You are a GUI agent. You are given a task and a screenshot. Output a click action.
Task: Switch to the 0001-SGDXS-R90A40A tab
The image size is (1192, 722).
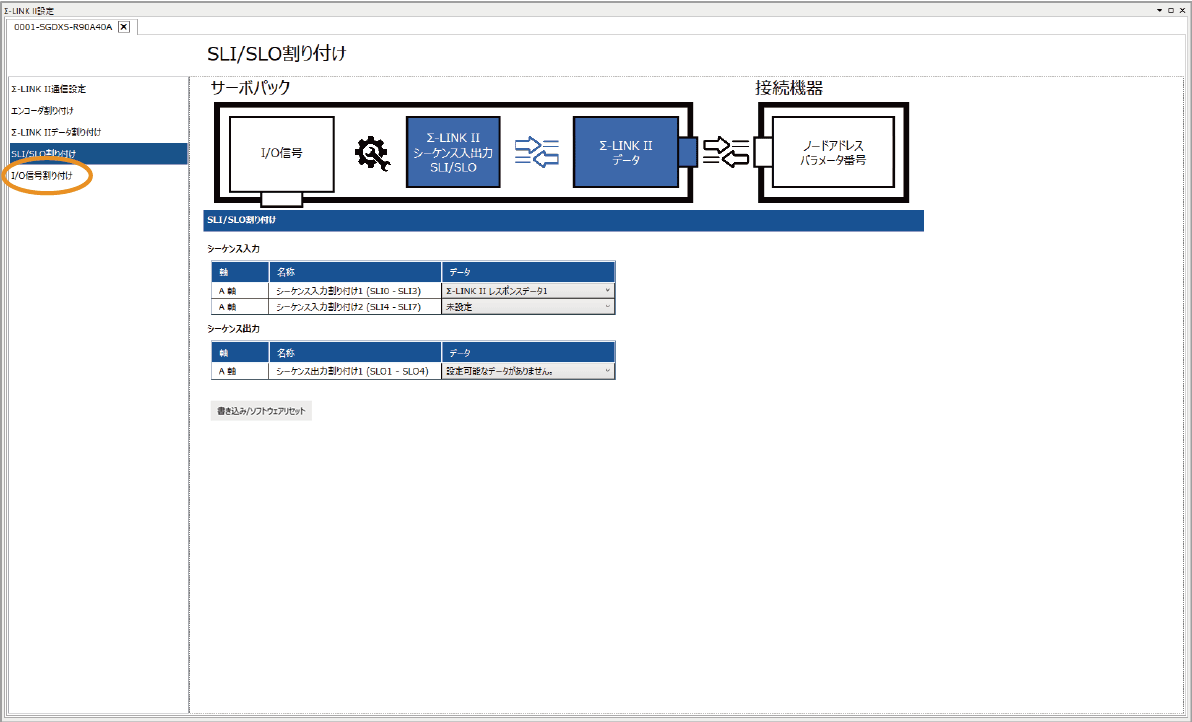coord(63,27)
